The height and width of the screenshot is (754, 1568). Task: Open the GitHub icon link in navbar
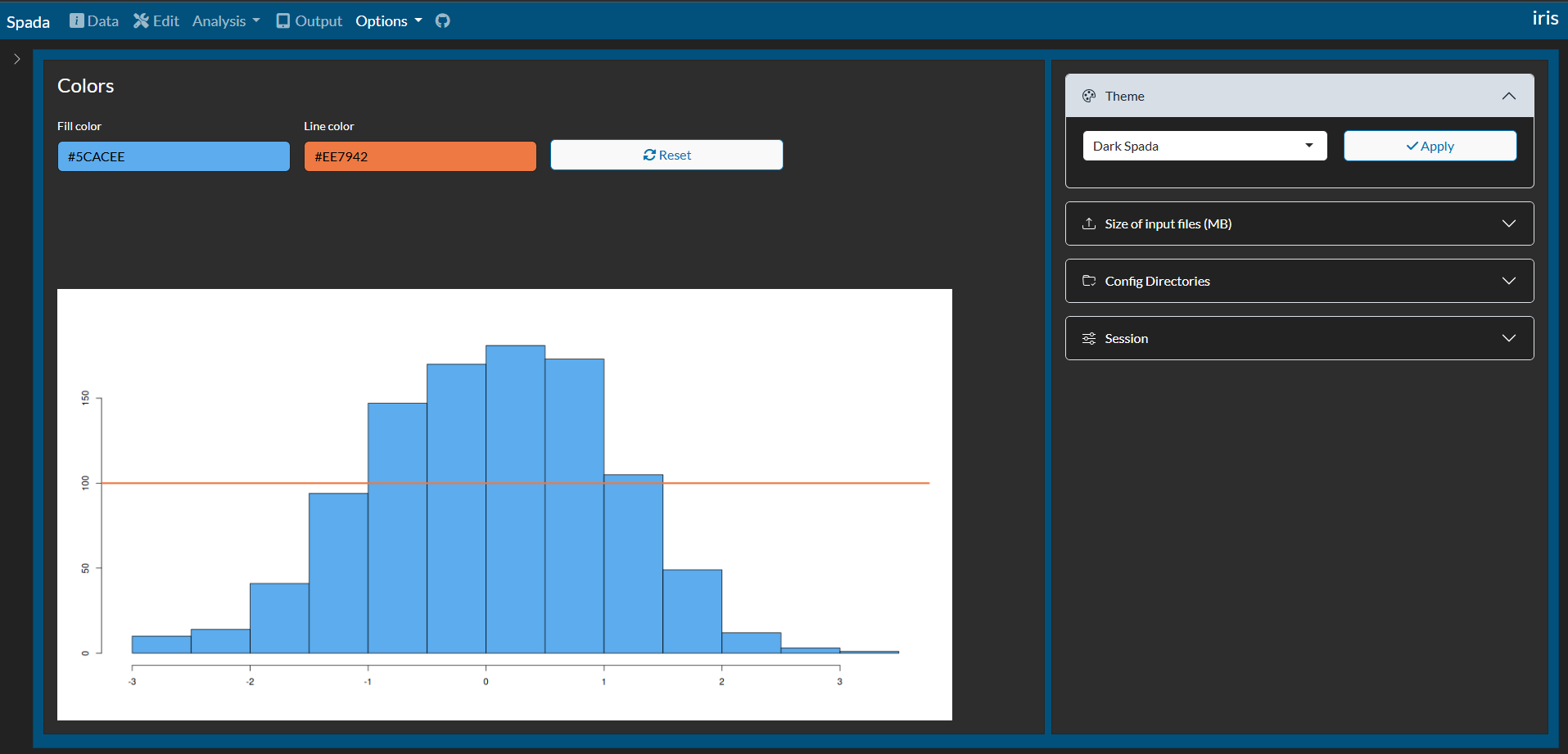point(442,21)
